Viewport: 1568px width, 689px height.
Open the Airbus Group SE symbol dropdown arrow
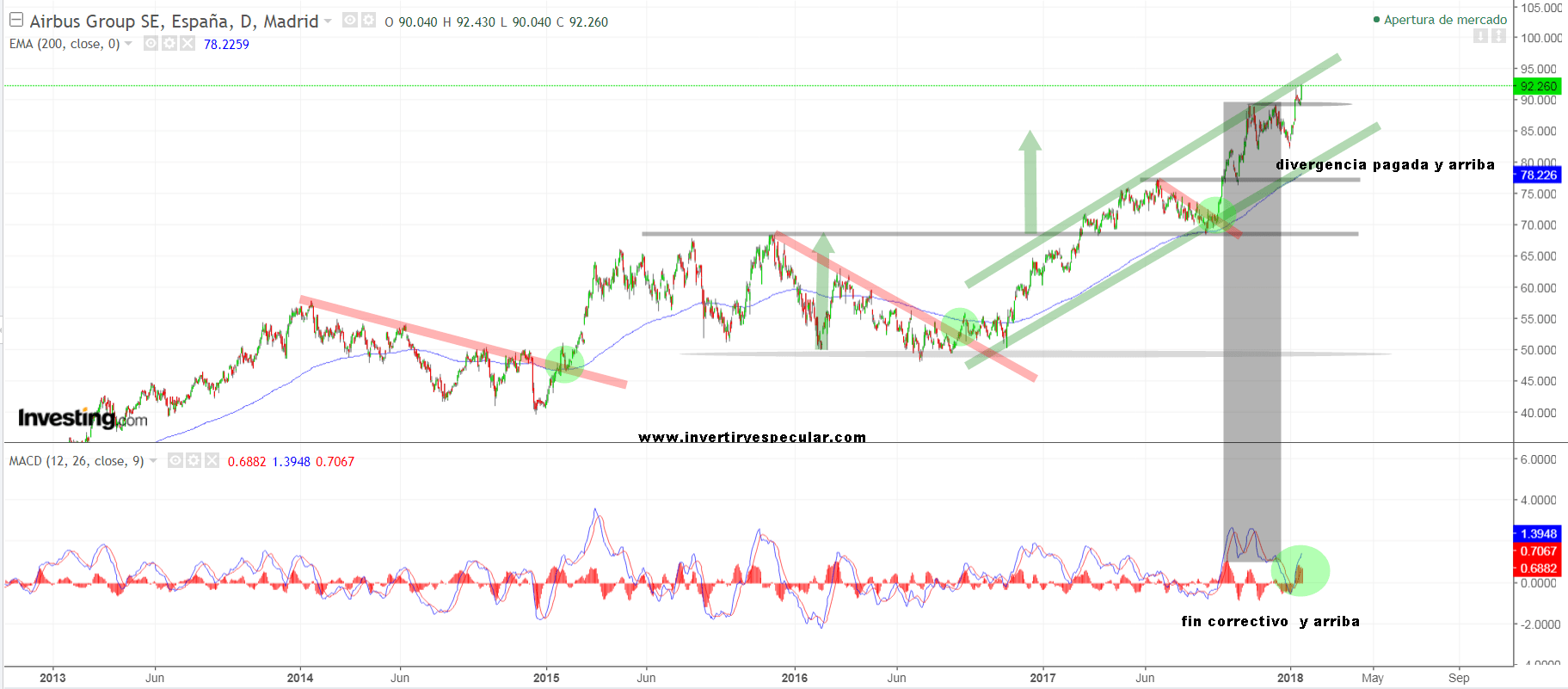coord(328,21)
